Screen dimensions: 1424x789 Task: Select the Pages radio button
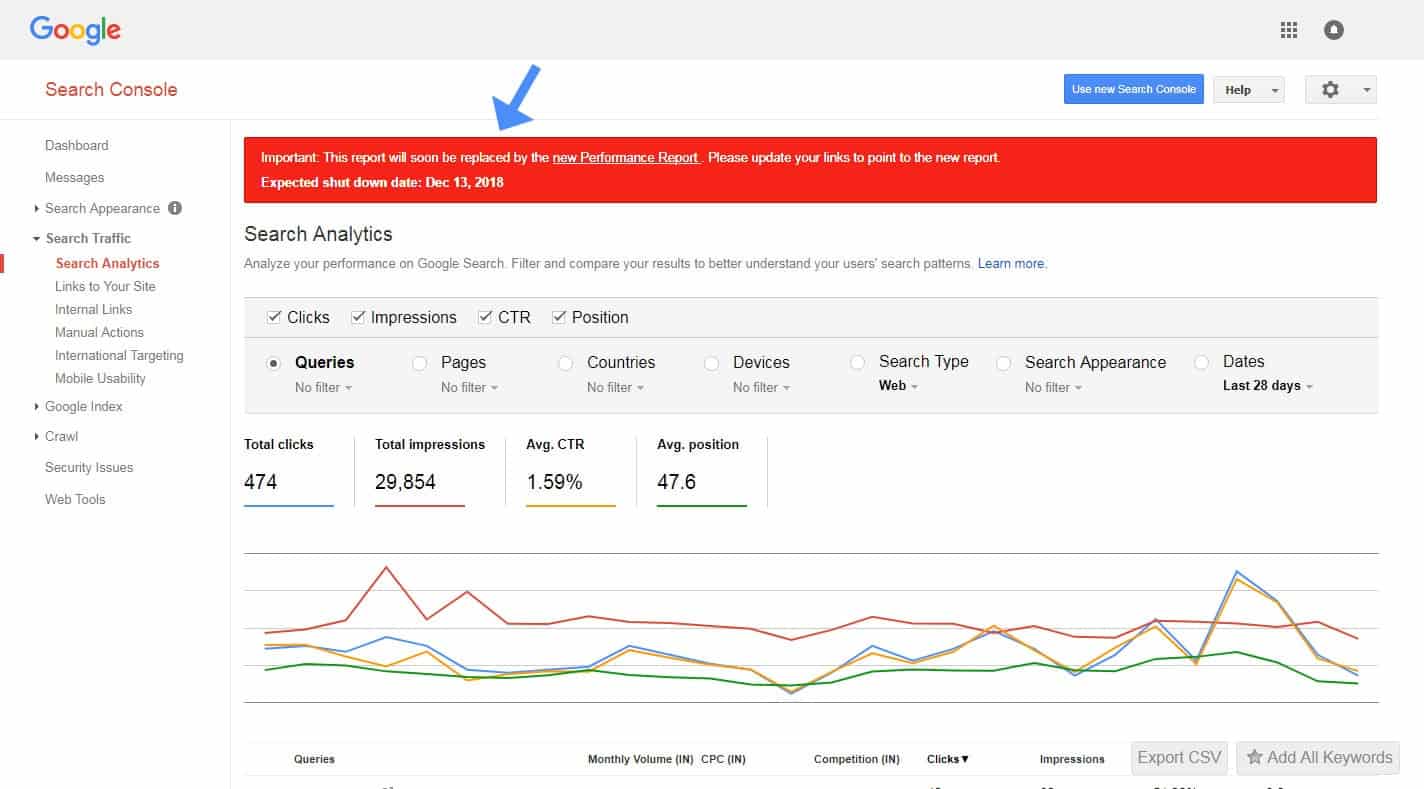420,363
